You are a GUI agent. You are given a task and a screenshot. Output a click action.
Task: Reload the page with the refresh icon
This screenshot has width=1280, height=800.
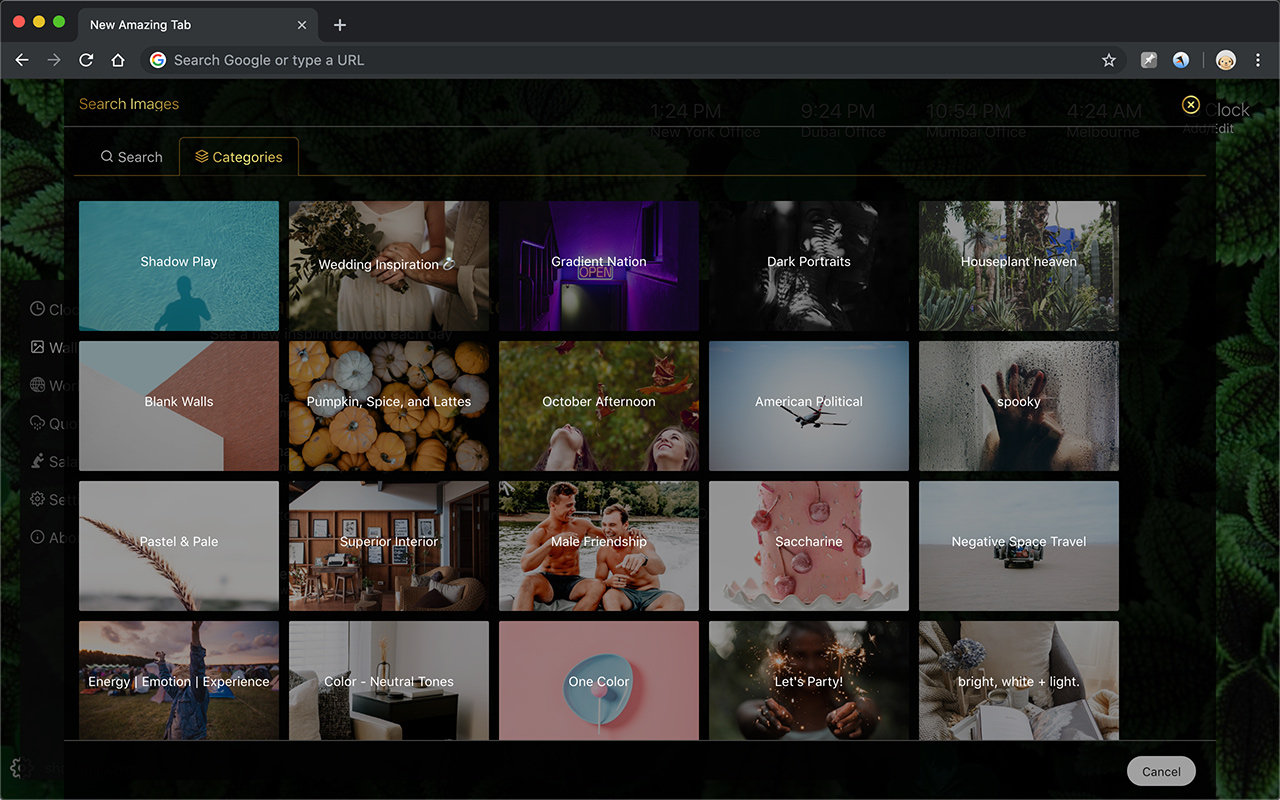pyautogui.click(x=86, y=60)
